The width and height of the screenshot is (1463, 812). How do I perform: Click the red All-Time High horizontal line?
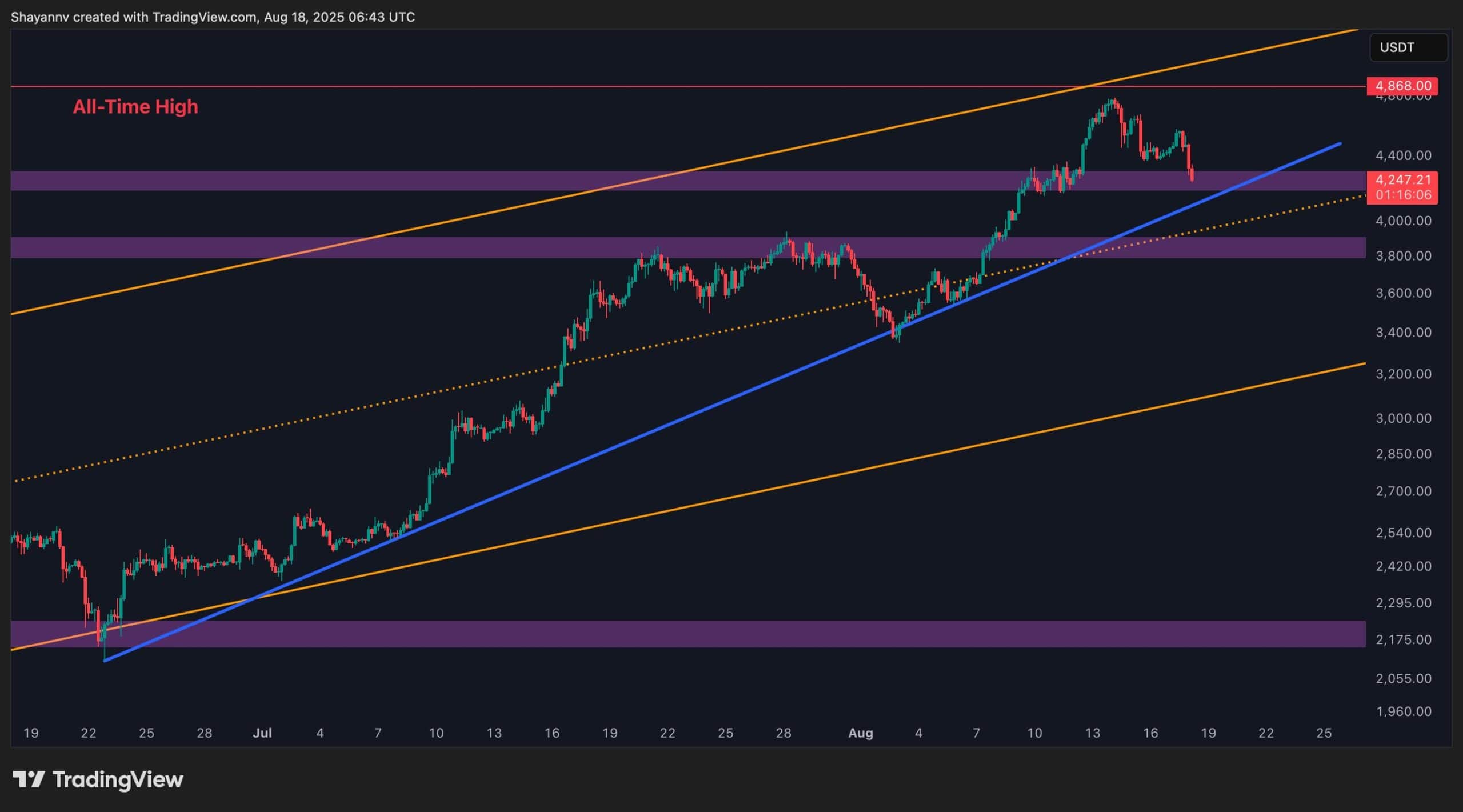point(571,86)
